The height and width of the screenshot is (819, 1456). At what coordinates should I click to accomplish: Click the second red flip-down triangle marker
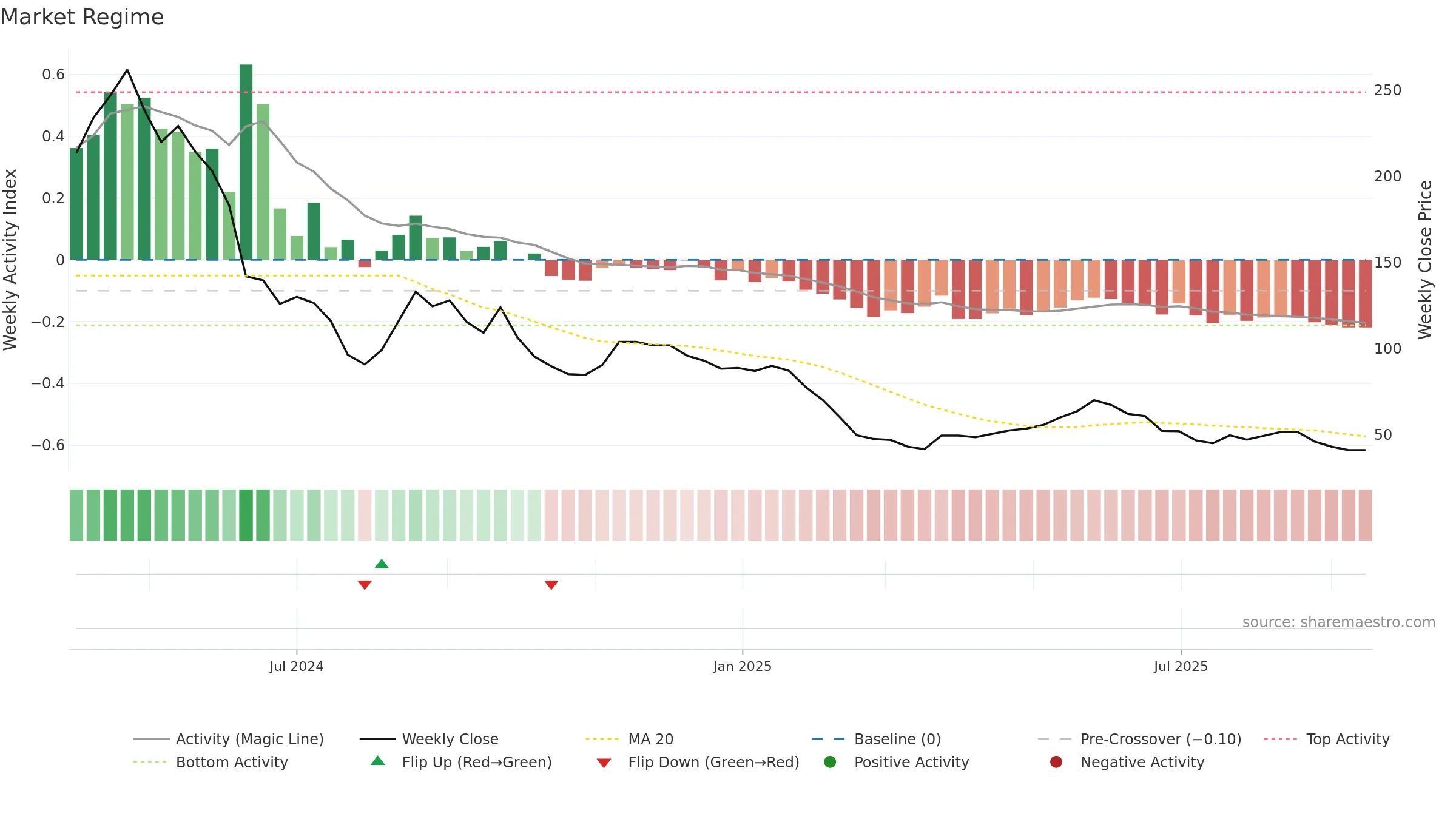pos(551,585)
